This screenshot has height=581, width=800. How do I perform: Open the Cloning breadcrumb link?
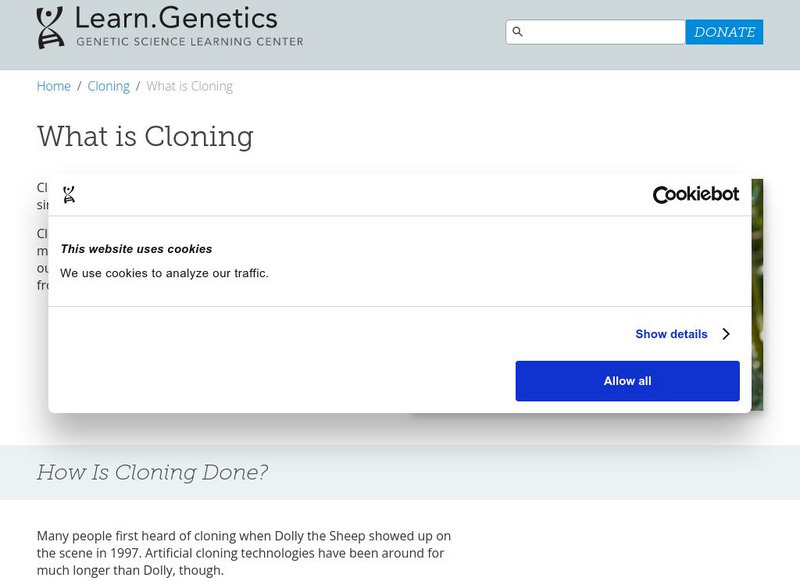108,86
